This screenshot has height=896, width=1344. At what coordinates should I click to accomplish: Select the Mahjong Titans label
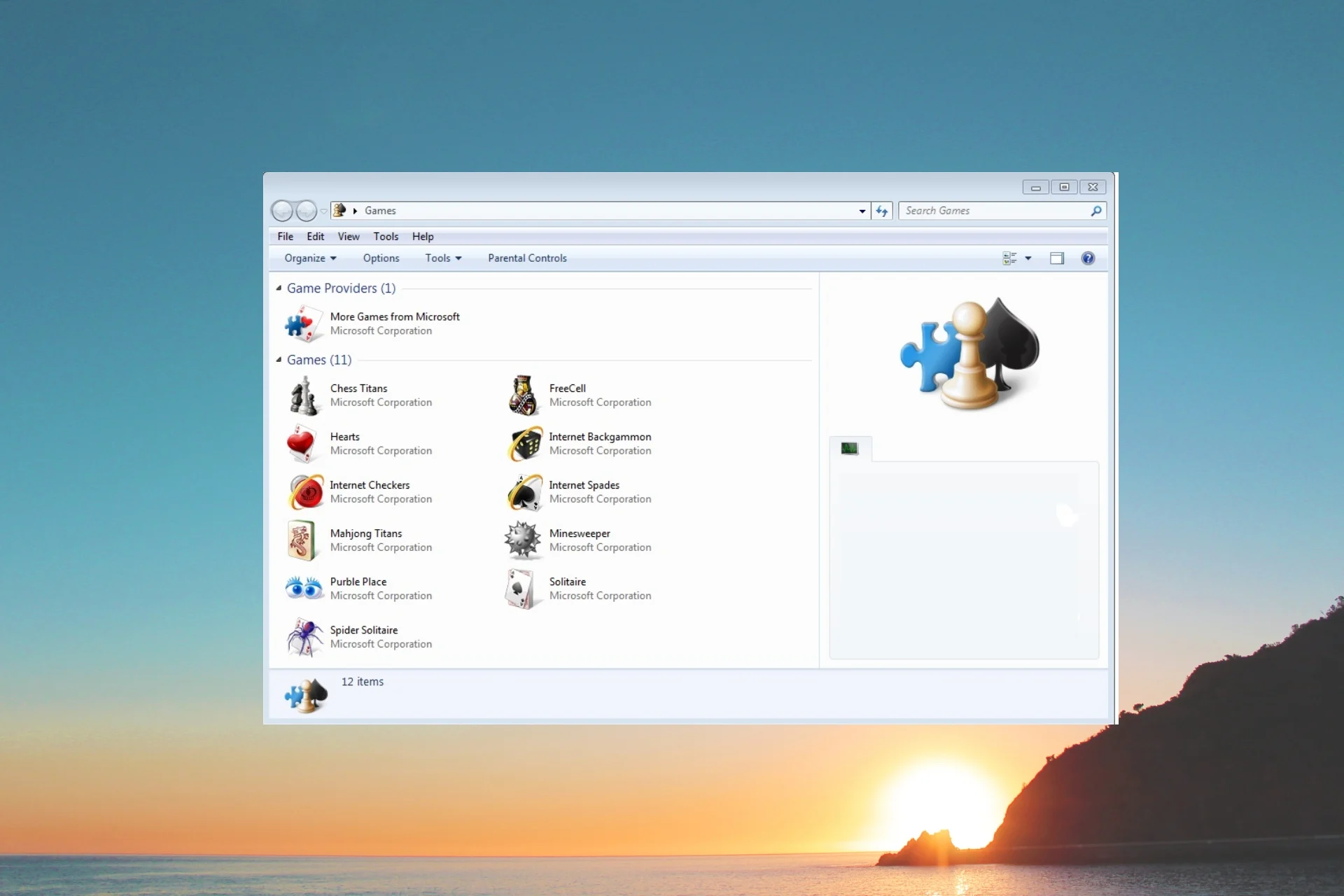[366, 533]
